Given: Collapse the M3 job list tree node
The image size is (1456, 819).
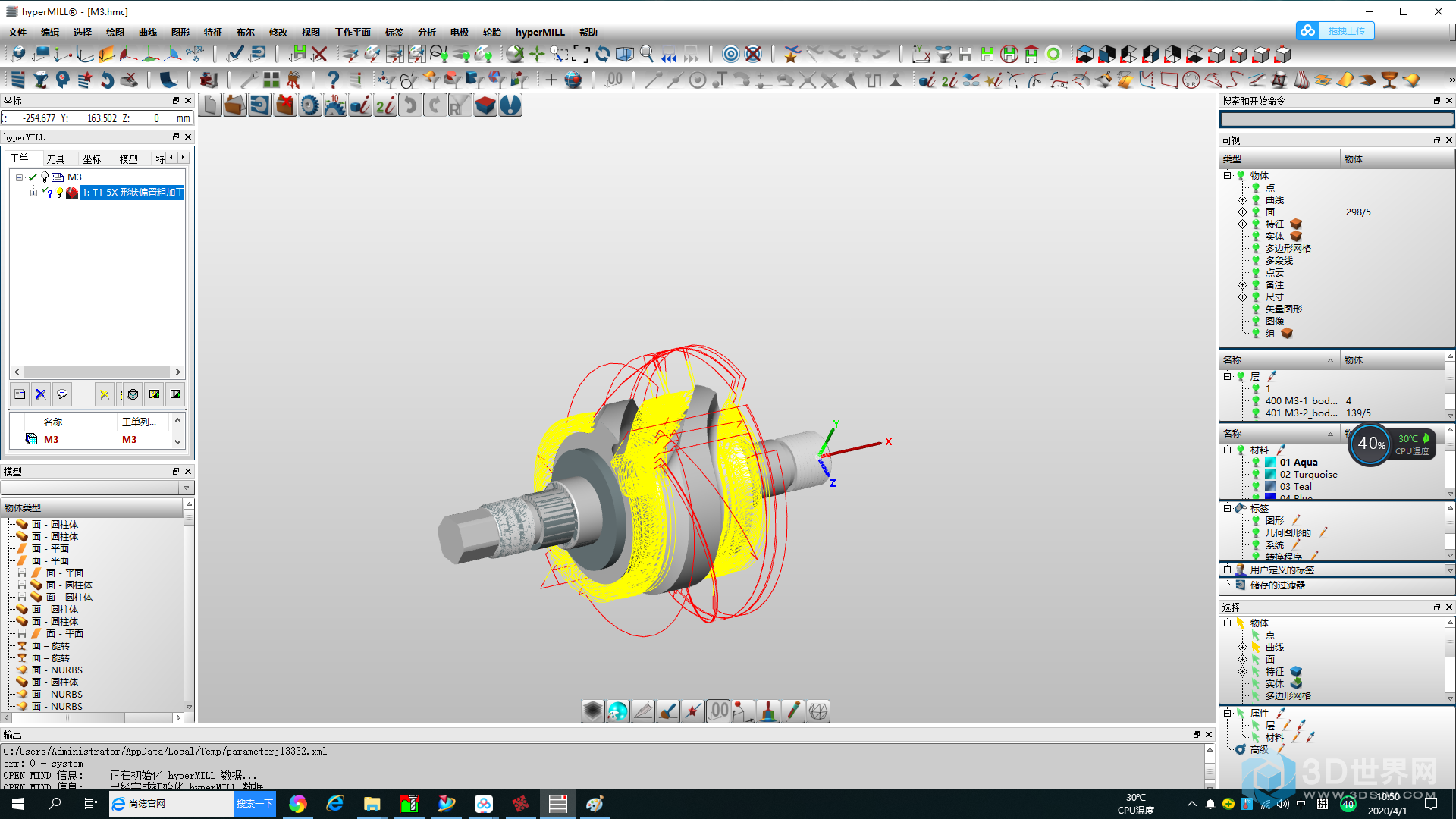Looking at the screenshot, I should pos(19,177).
